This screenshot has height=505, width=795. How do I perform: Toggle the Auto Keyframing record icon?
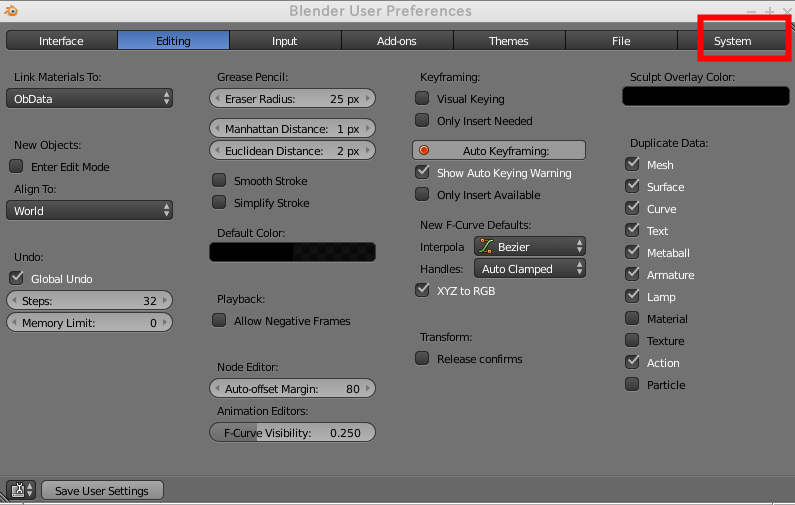pyautogui.click(x=424, y=151)
